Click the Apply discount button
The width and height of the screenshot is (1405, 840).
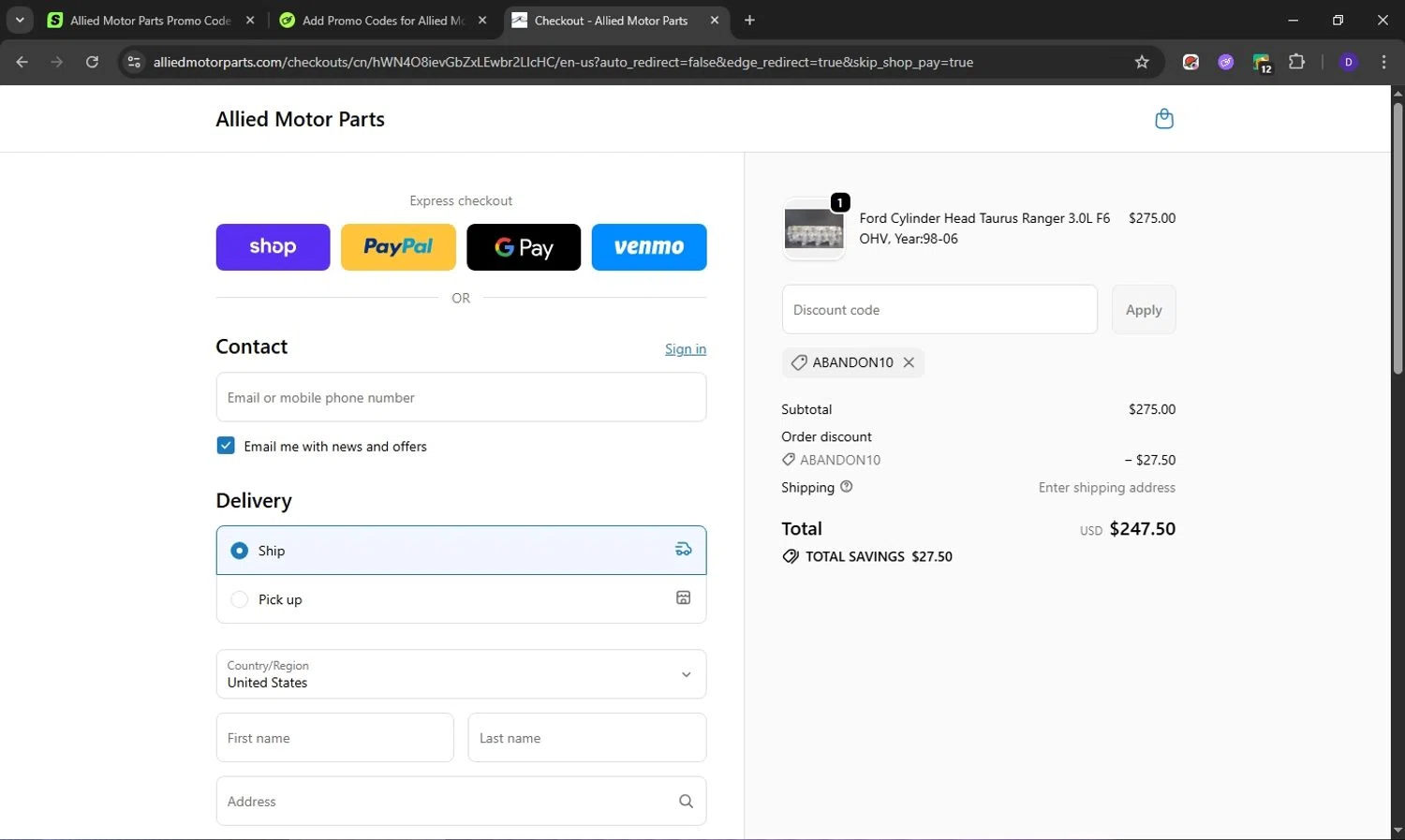click(x=1144, y=310)
